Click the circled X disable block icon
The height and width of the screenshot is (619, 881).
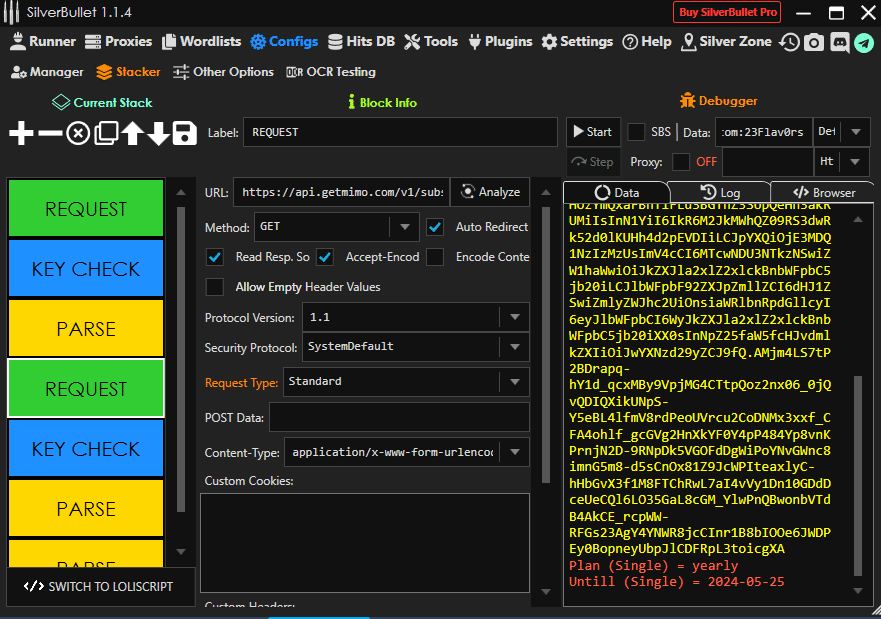[x=77, y=134]
